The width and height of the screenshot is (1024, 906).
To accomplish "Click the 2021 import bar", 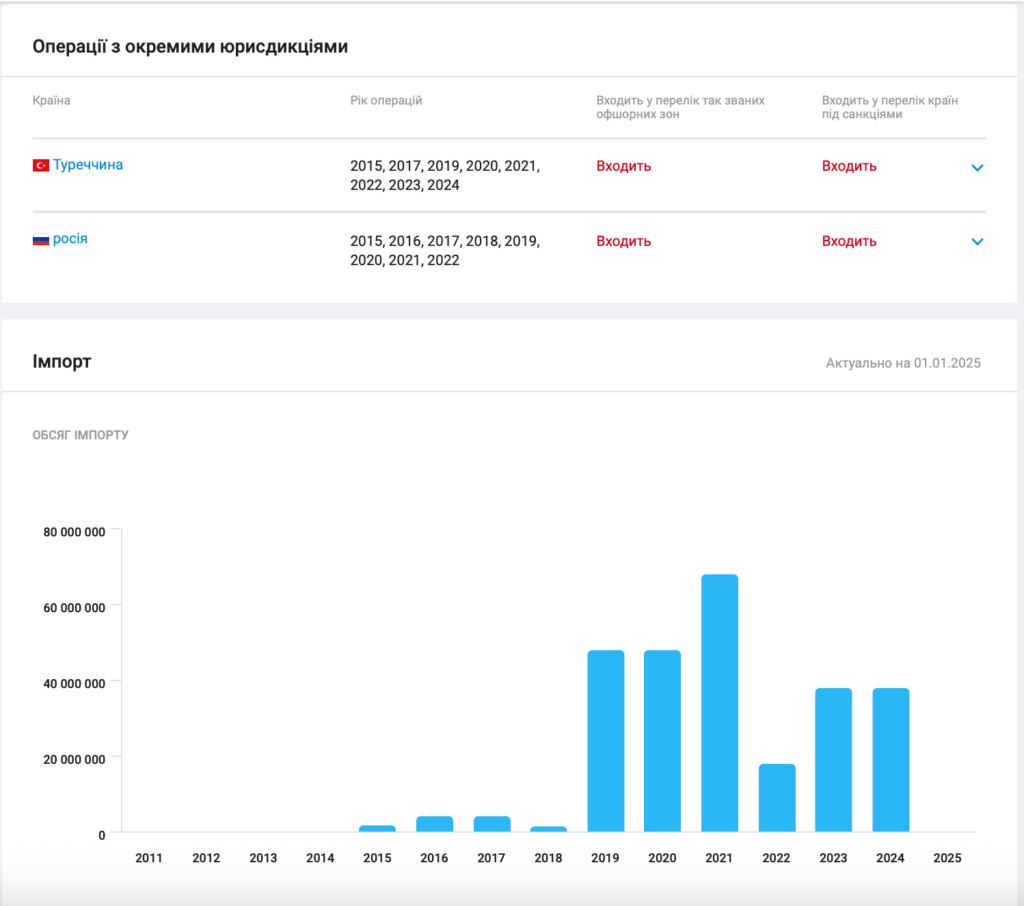I will click(x=719, y=703).
